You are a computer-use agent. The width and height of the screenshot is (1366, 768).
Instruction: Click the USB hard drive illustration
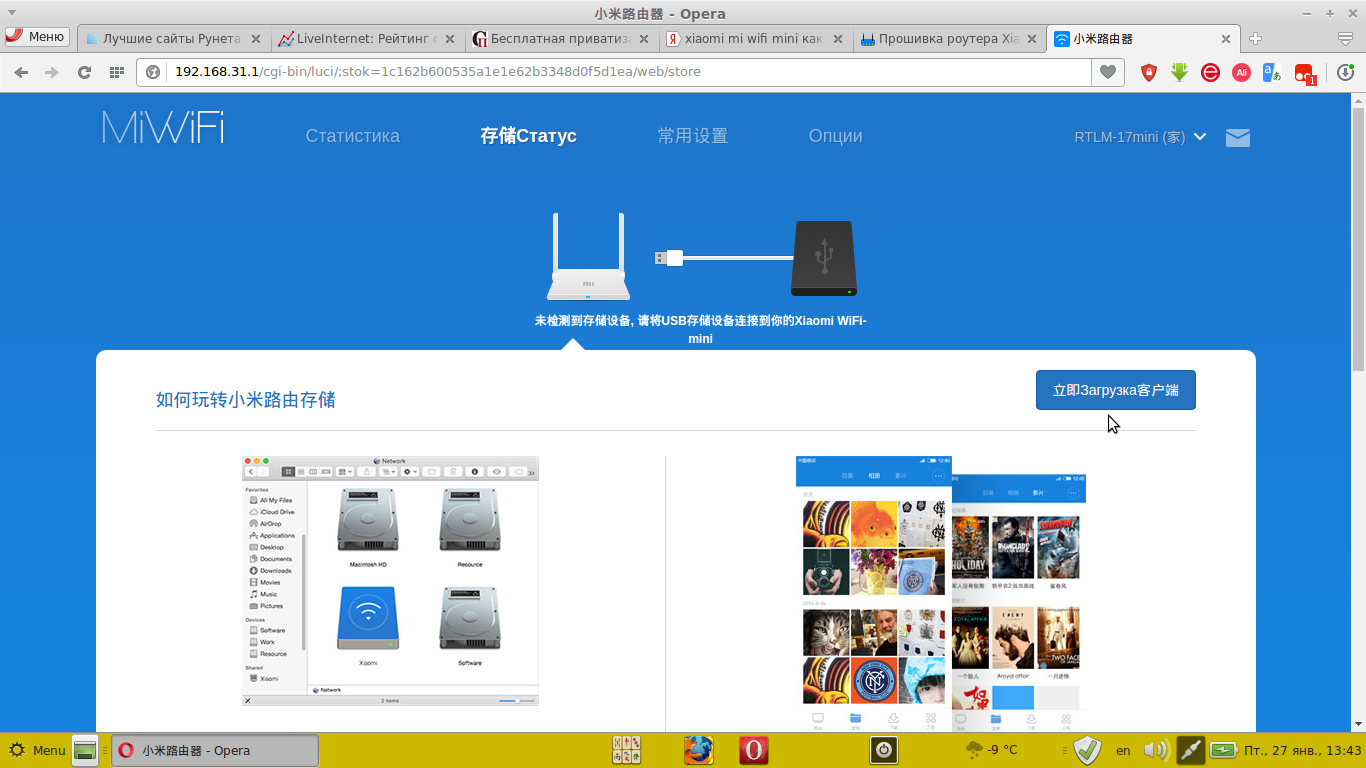pos(823,259)
